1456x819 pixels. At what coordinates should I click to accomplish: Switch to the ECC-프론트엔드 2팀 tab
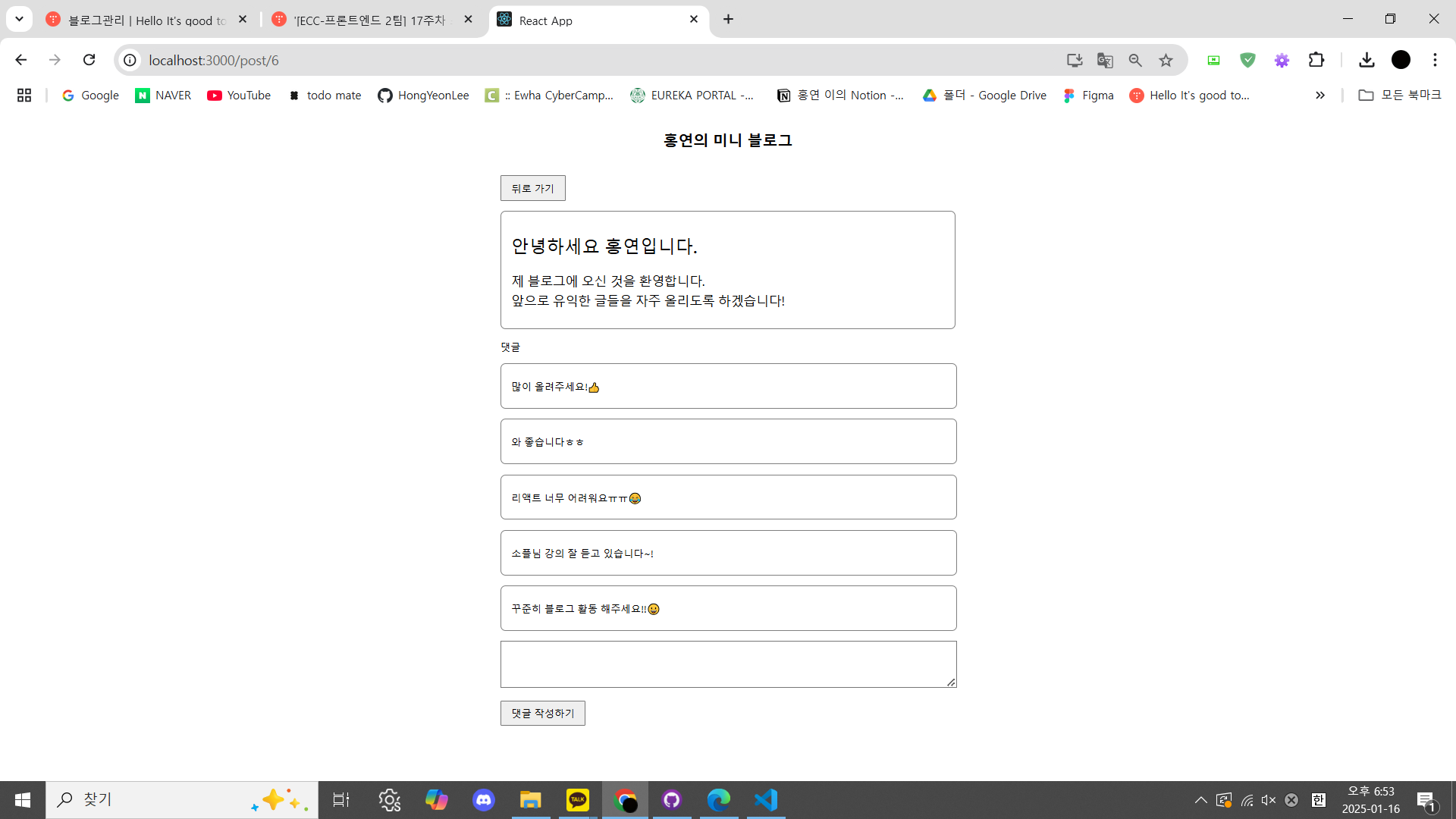(x=369, y=20)
